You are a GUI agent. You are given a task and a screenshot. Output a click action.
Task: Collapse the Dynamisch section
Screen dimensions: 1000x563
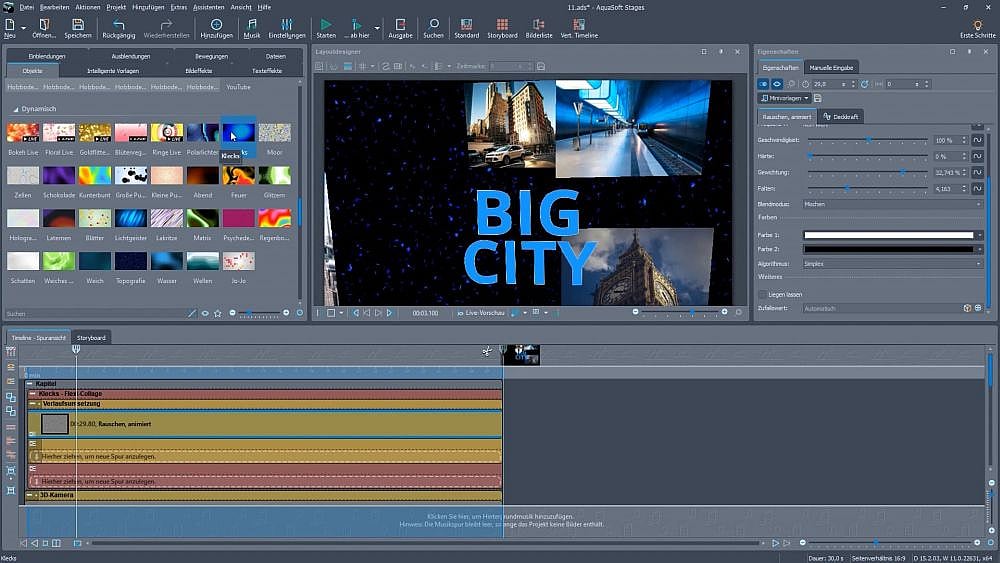click(16, 108)
